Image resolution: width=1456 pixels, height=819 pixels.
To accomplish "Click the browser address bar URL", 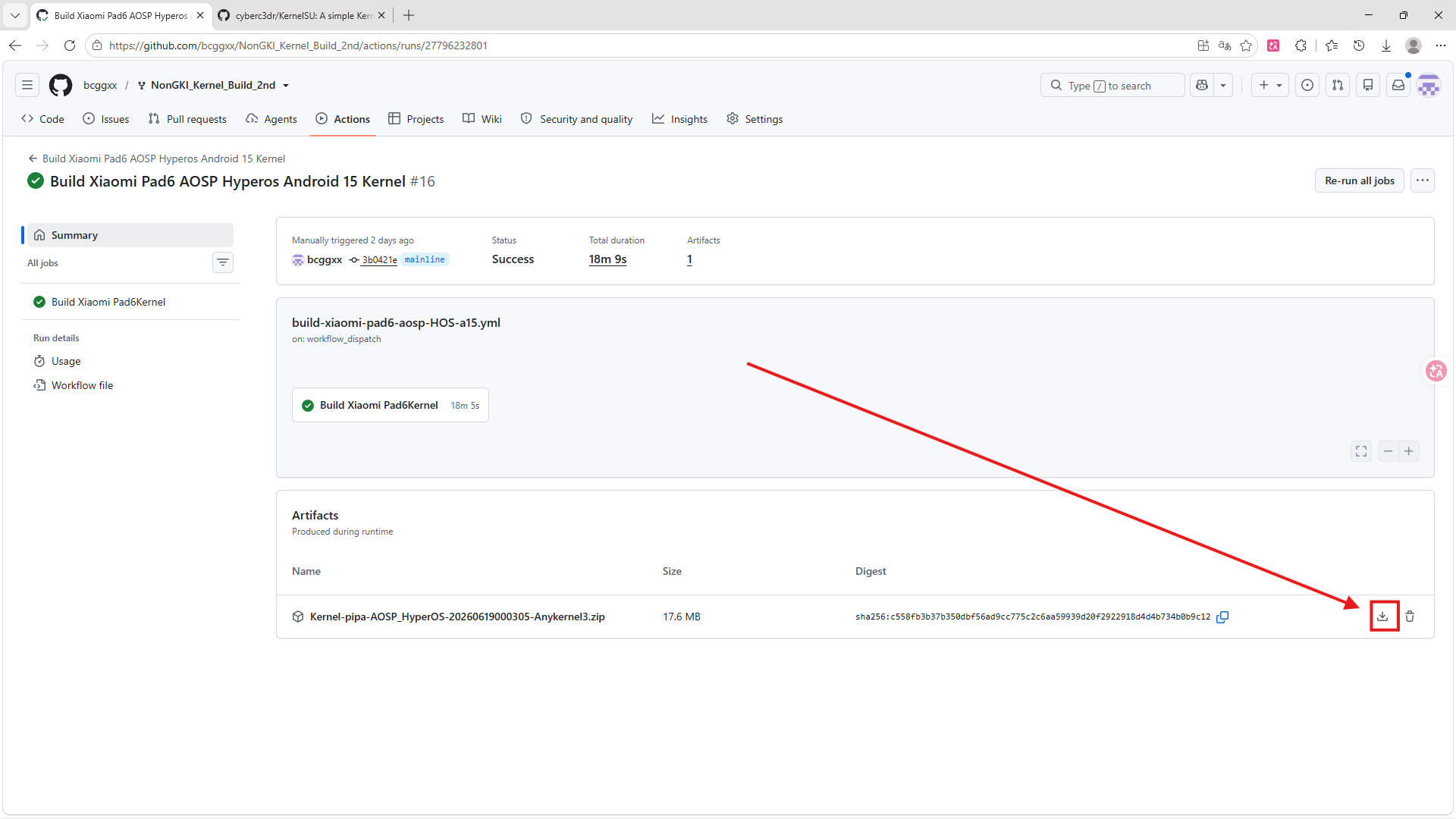I will pyautogui.click(x=298, y=45).
